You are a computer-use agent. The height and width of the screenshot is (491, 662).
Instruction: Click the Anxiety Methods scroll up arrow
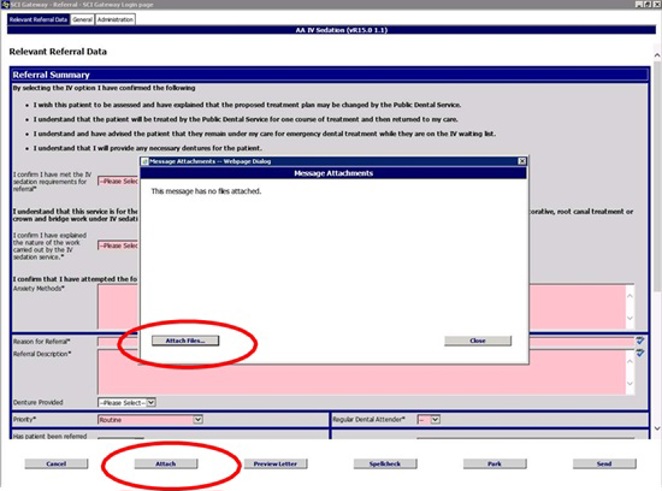(x=629, y=296)
